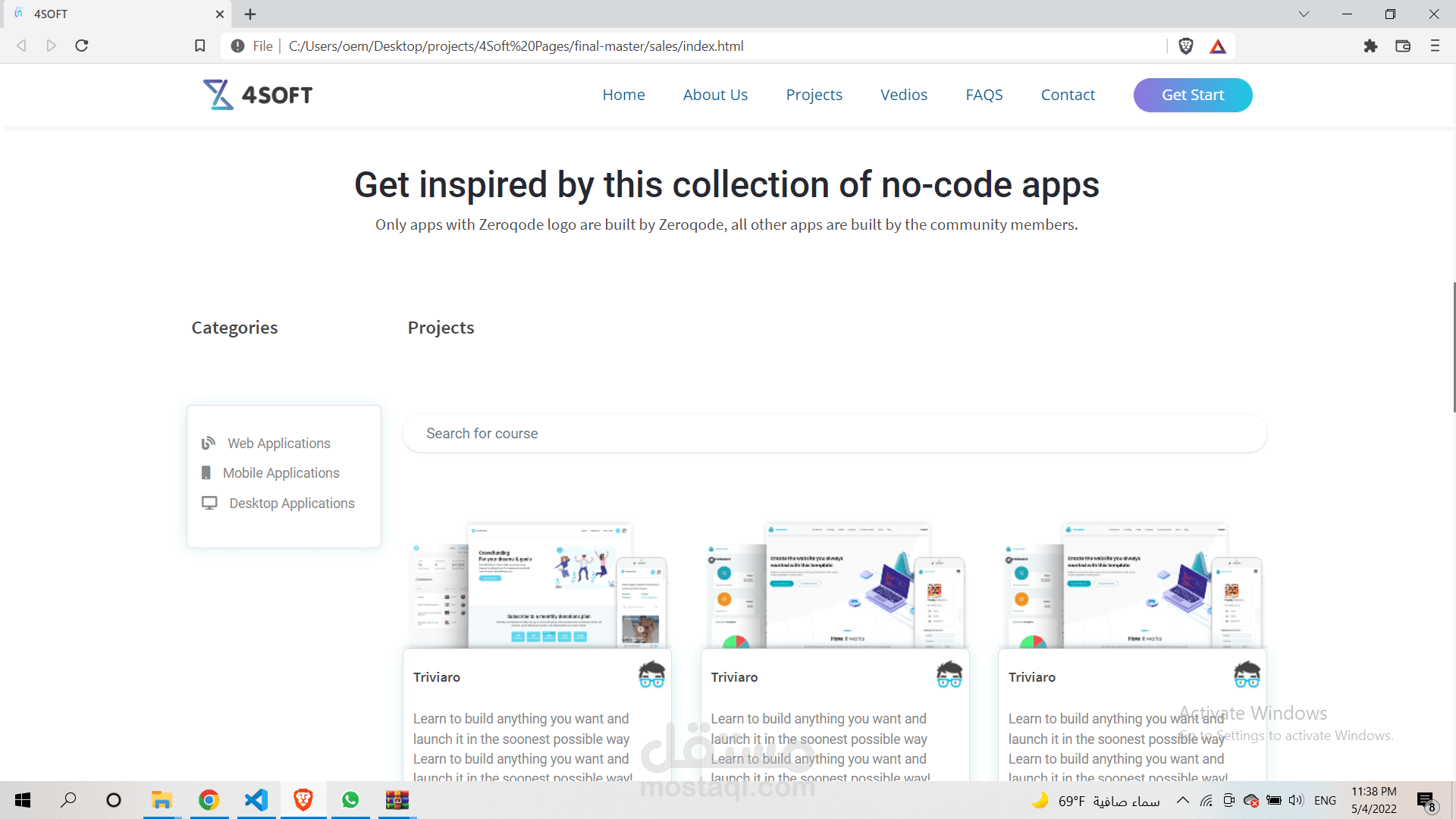Bookmark this page with the bookmark icon

[199, 46]
